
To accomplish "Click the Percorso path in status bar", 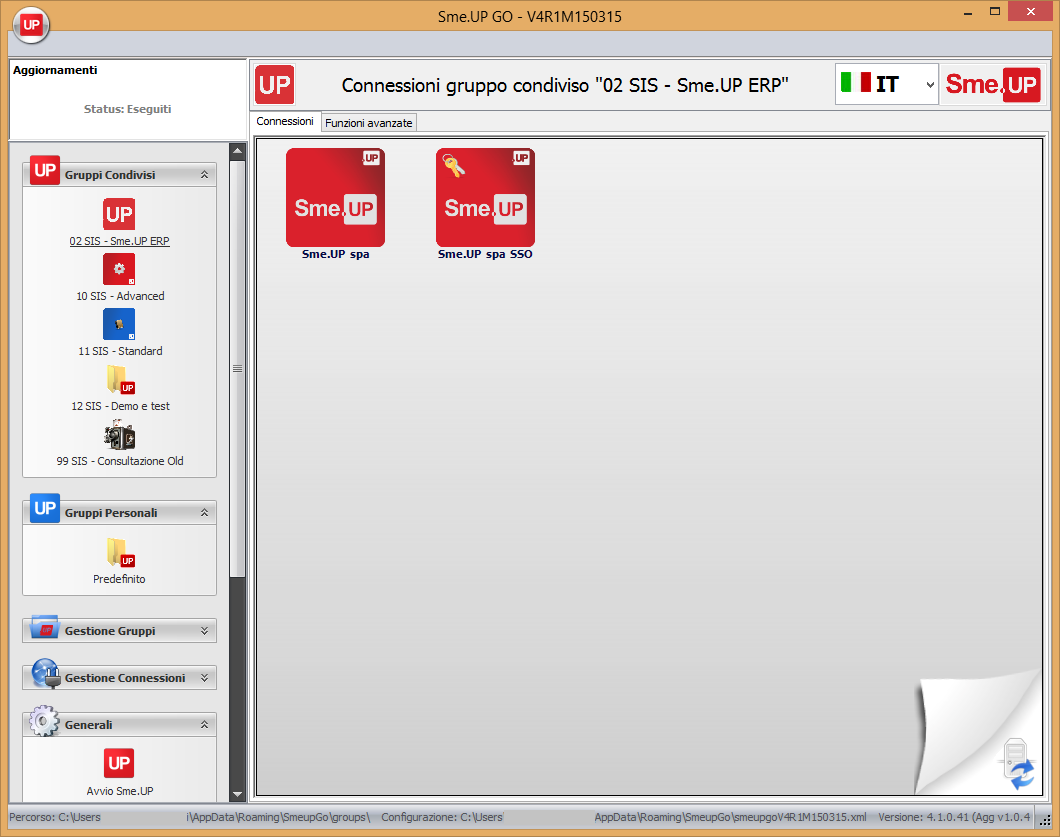I will tap(190, 817).
